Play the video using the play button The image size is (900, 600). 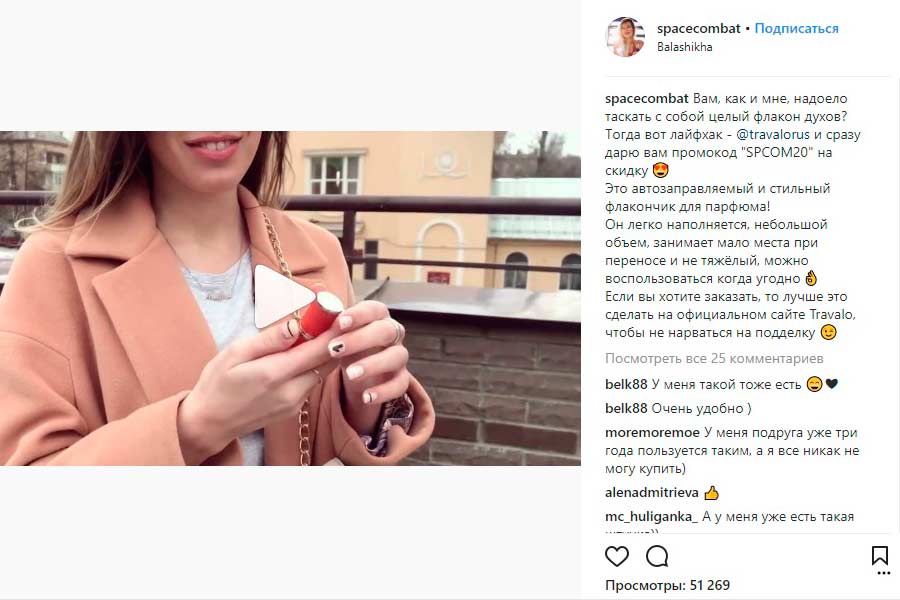pos(284,297)
